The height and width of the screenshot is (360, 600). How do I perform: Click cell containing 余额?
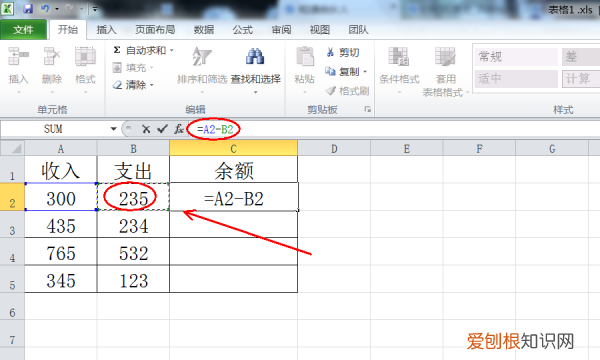[233, 169]
